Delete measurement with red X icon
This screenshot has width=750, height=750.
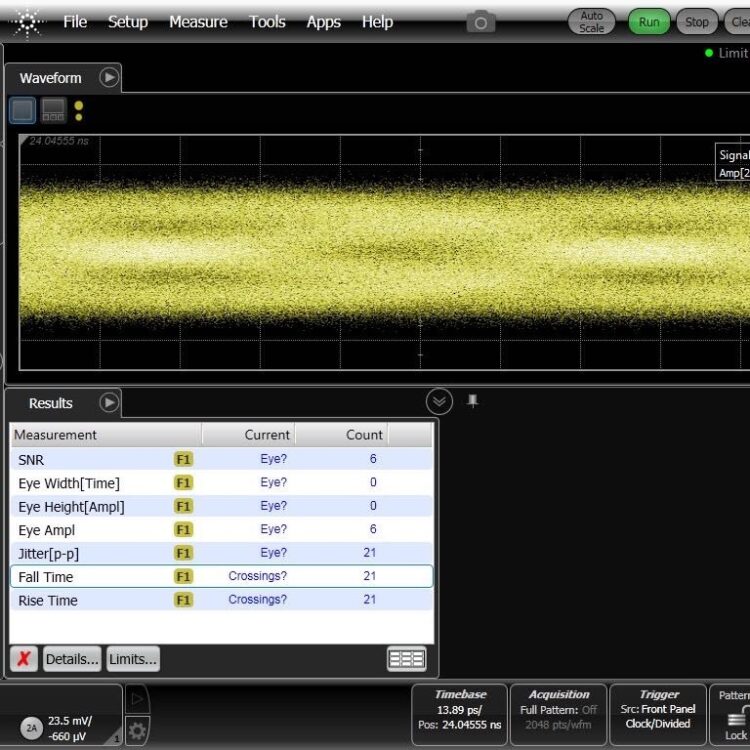point(24,659)
